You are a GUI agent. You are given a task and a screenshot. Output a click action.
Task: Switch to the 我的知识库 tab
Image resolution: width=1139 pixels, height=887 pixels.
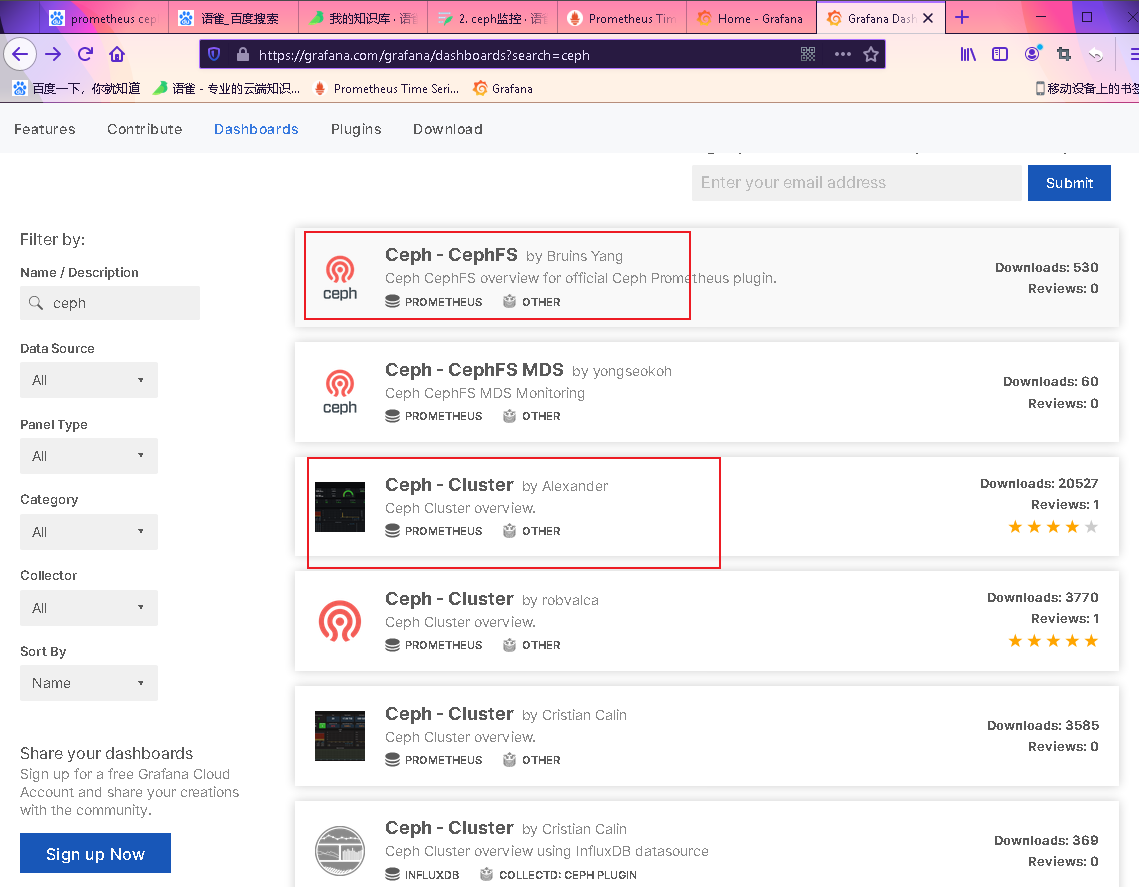363,18
